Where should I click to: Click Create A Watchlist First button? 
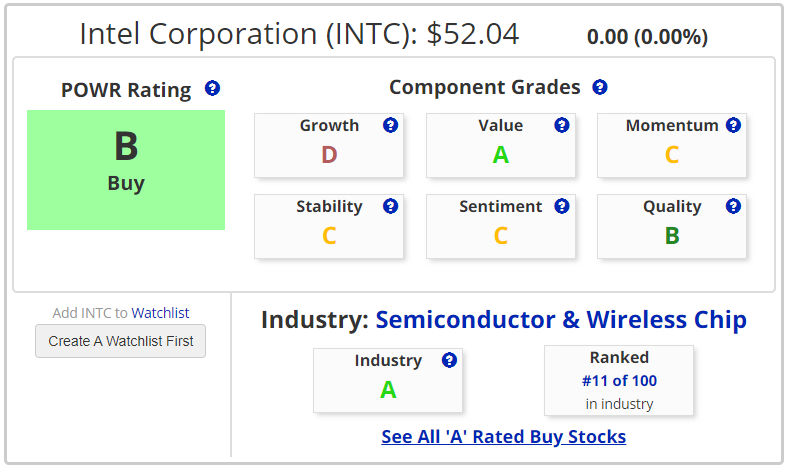120,341
